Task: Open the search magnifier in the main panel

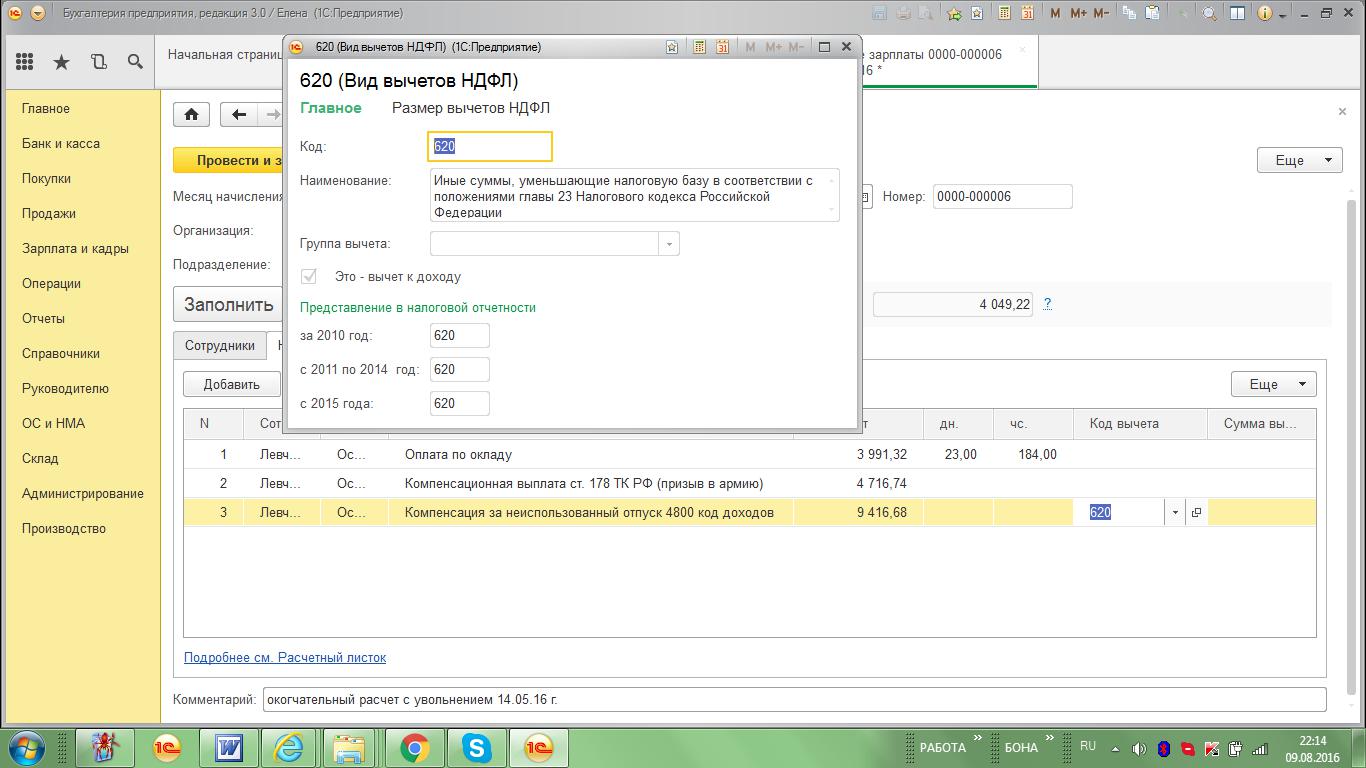Action: pos(135,62)
